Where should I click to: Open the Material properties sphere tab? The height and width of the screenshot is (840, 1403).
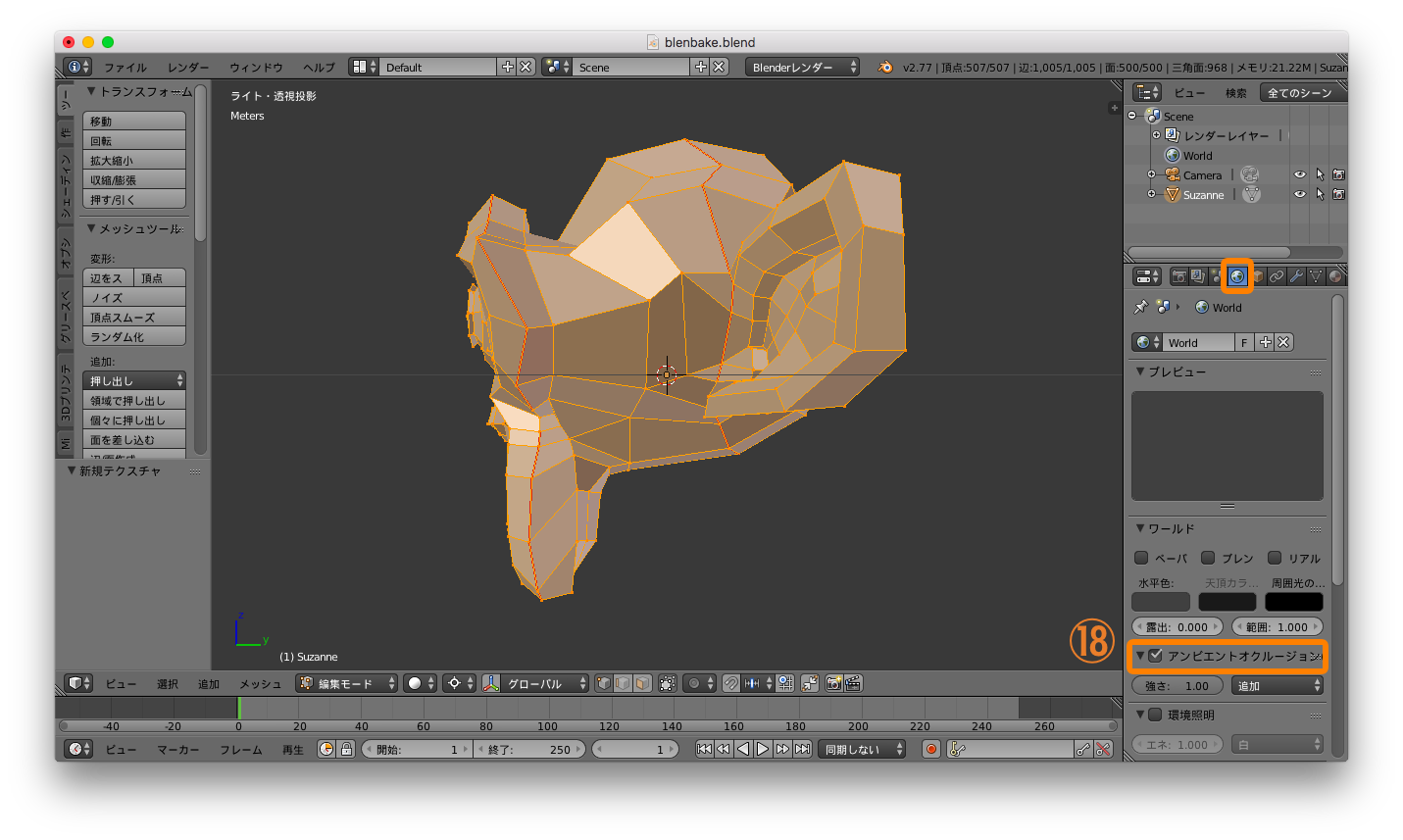1334,276
